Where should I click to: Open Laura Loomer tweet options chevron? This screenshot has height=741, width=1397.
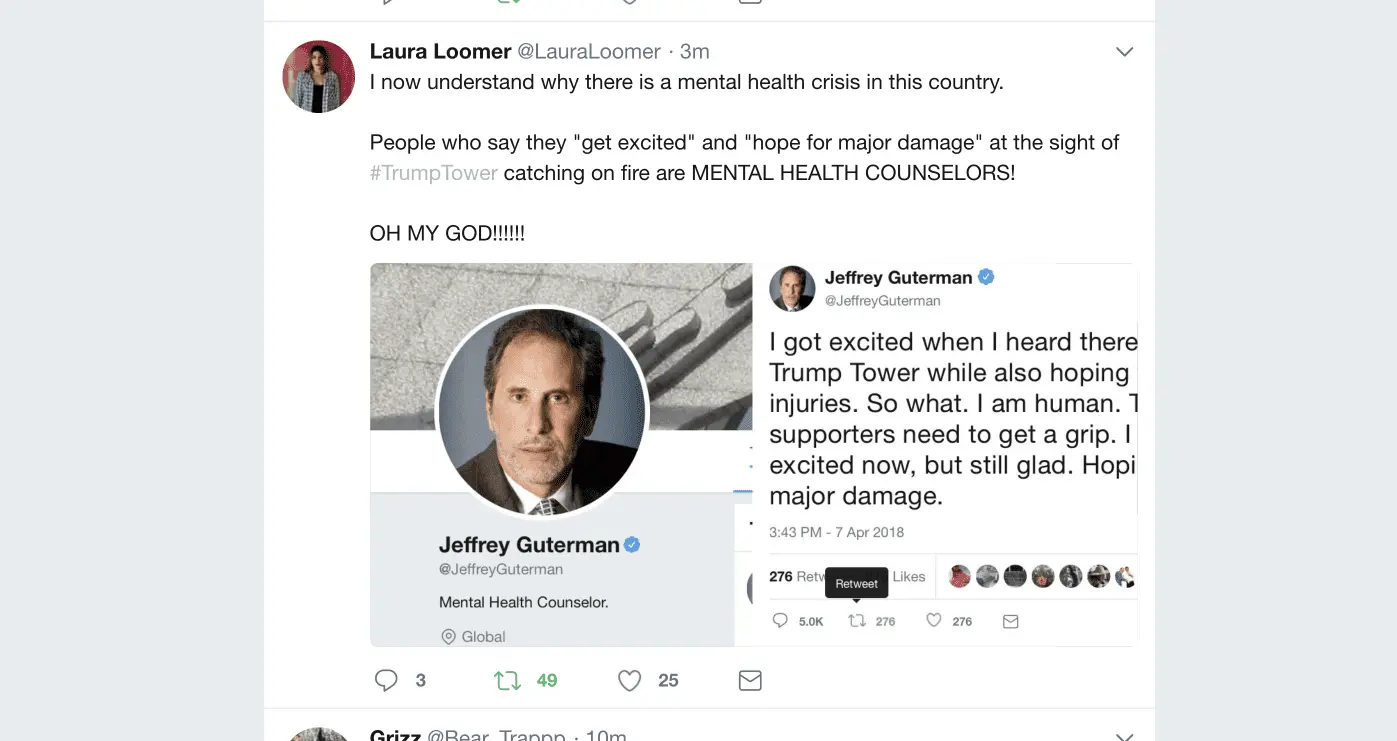[1124, 52]
